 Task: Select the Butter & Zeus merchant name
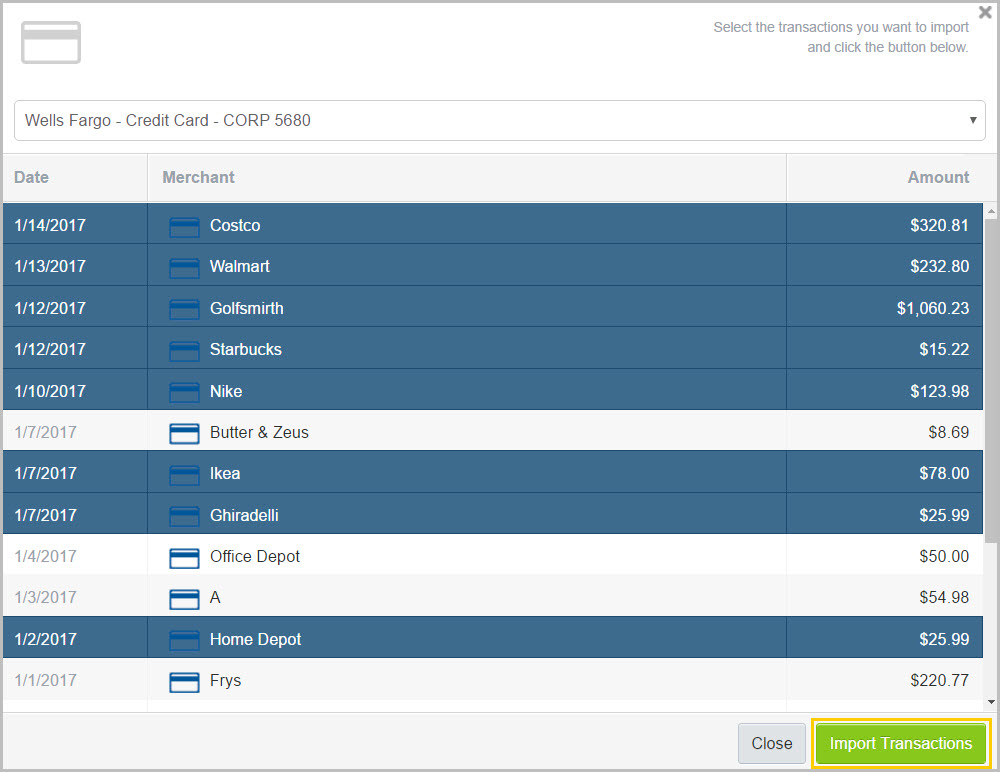click(x=259, y=432)
